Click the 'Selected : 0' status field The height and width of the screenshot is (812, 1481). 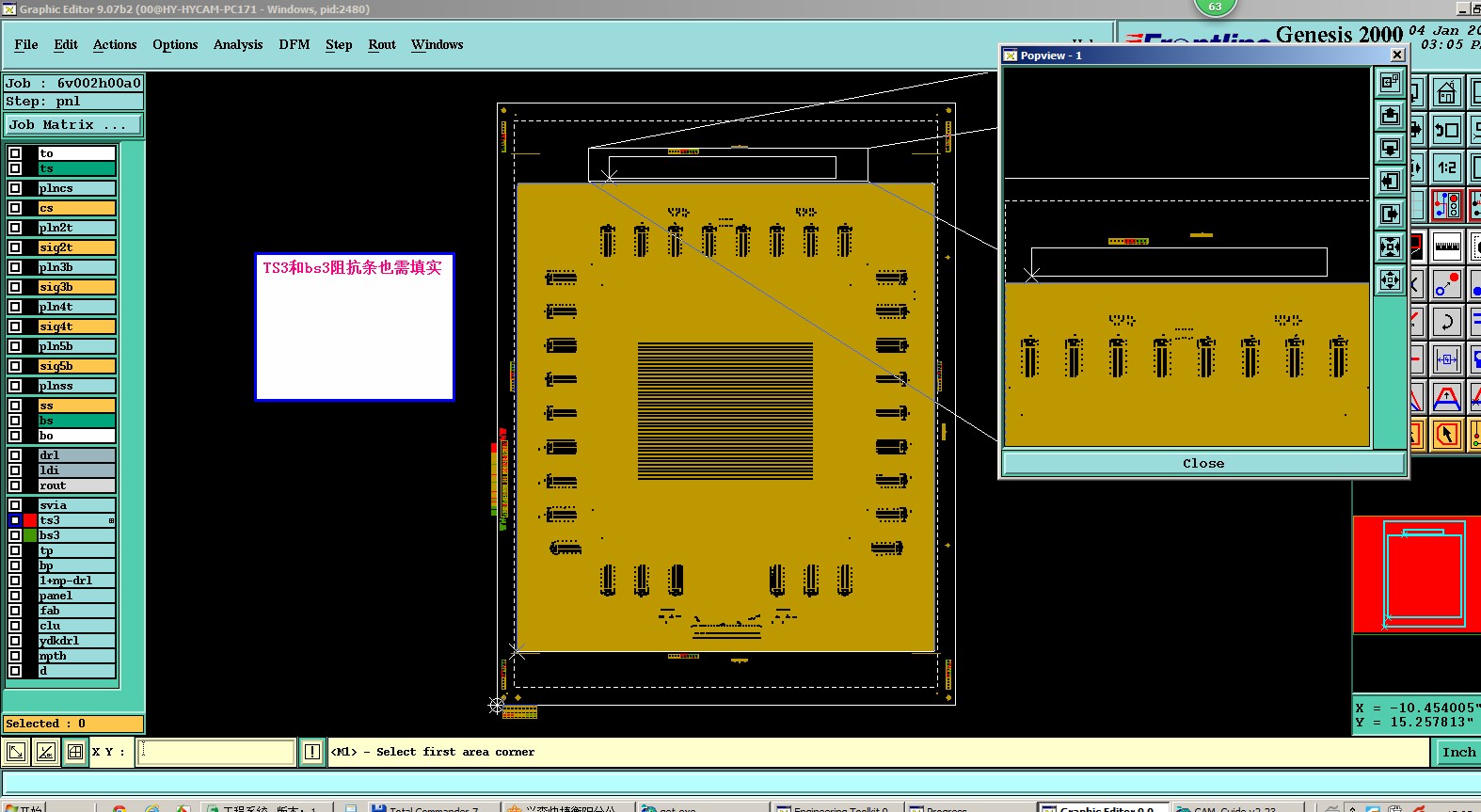click(x=73, y=724)
